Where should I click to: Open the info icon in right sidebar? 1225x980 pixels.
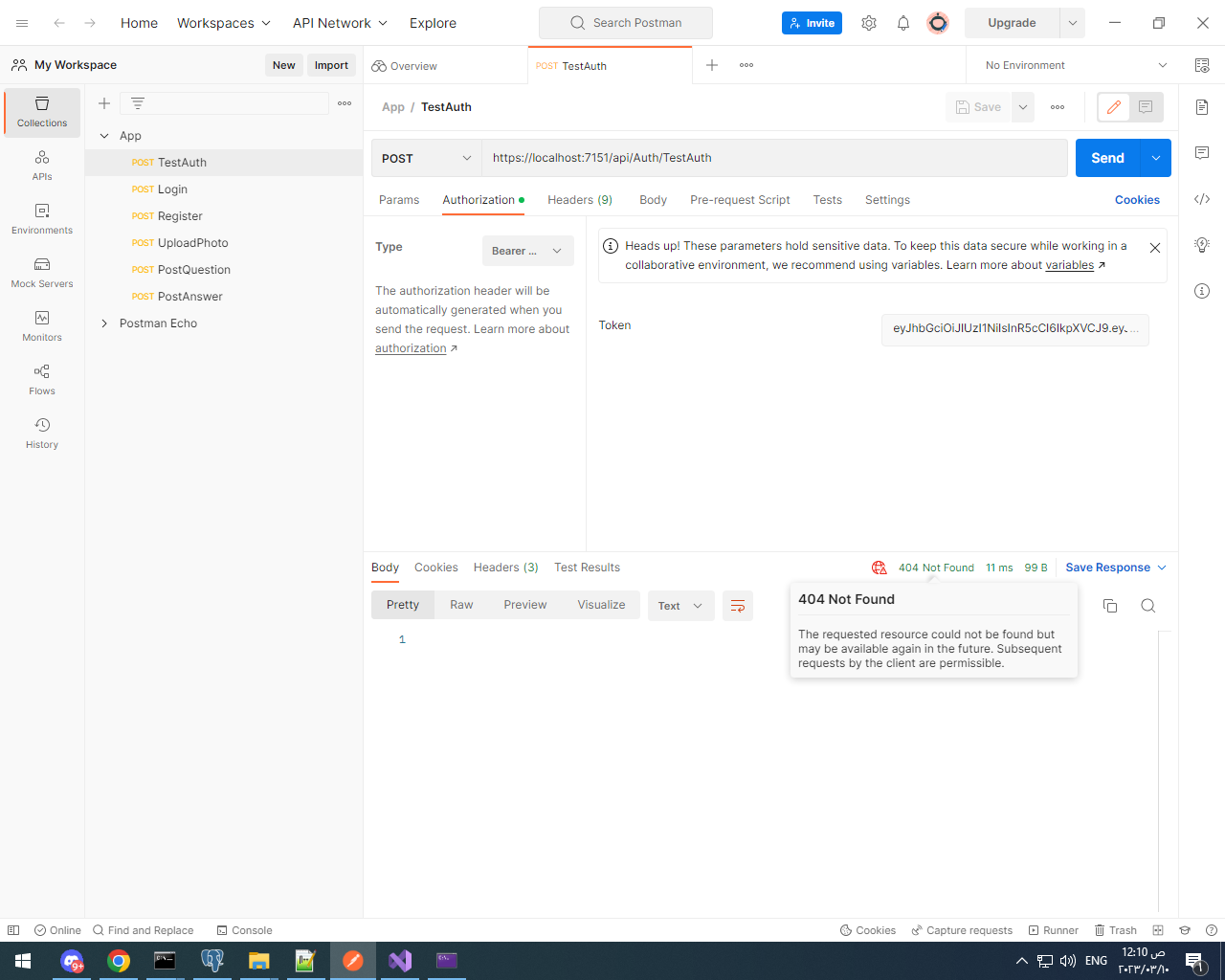(1202, 291)
